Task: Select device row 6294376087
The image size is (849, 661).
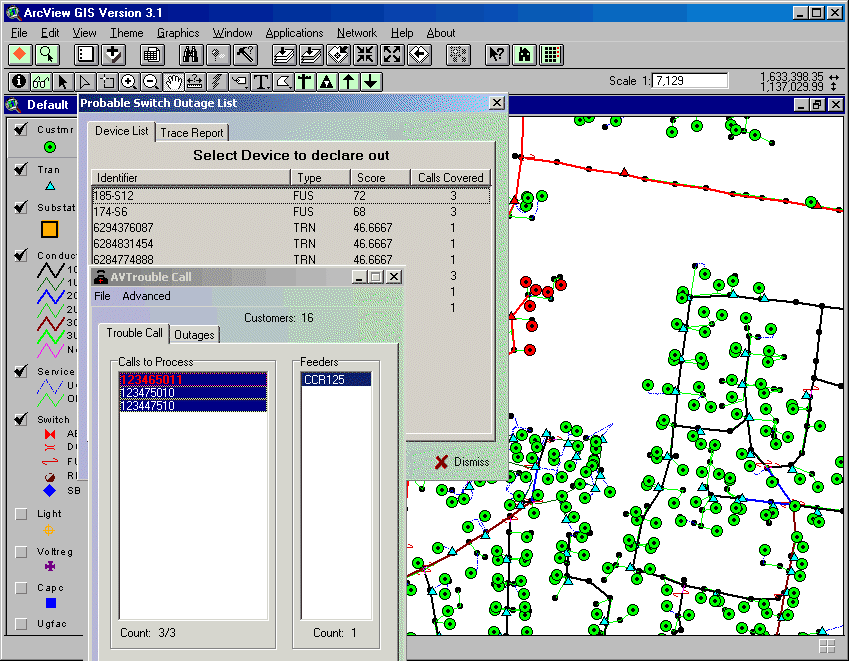Action: 291,228
